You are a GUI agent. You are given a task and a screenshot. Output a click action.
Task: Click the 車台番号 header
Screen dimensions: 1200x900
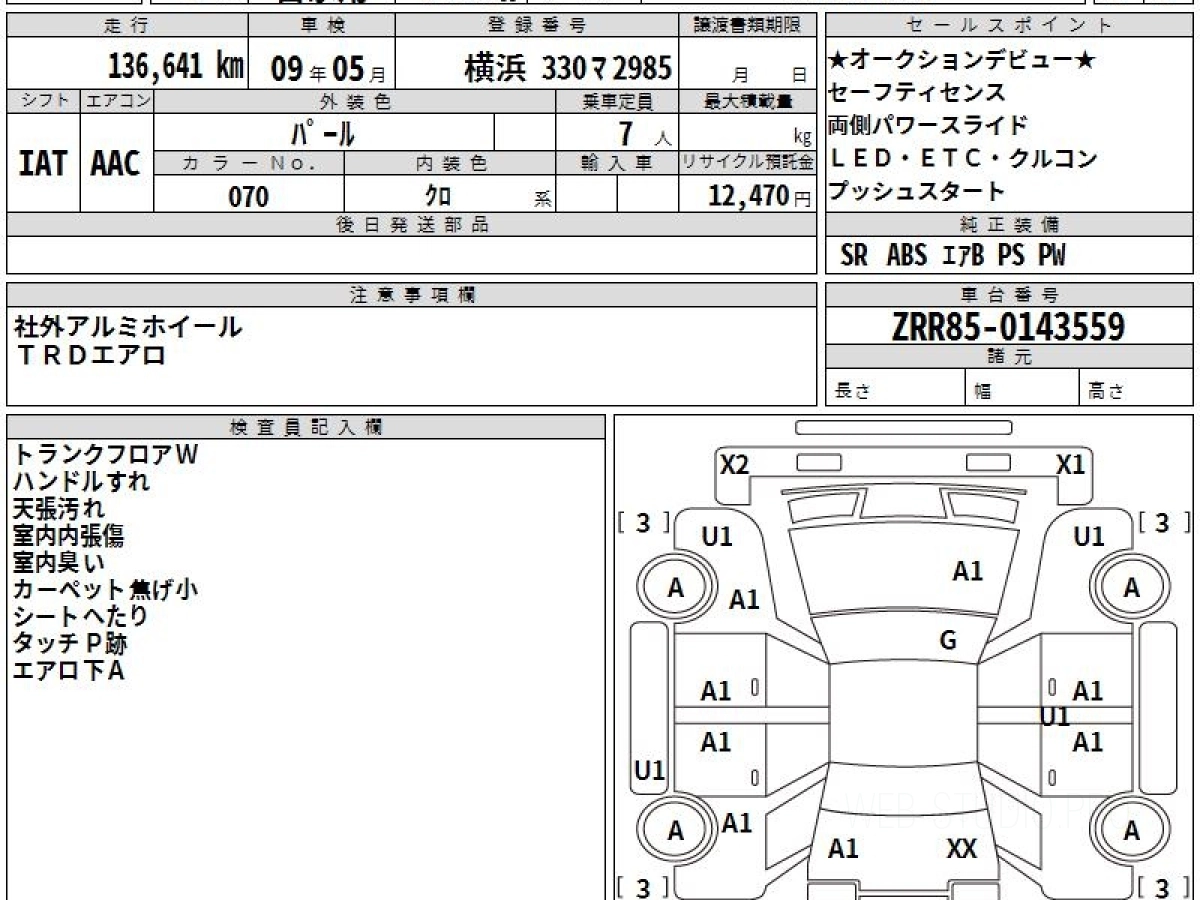[1010, 294]
